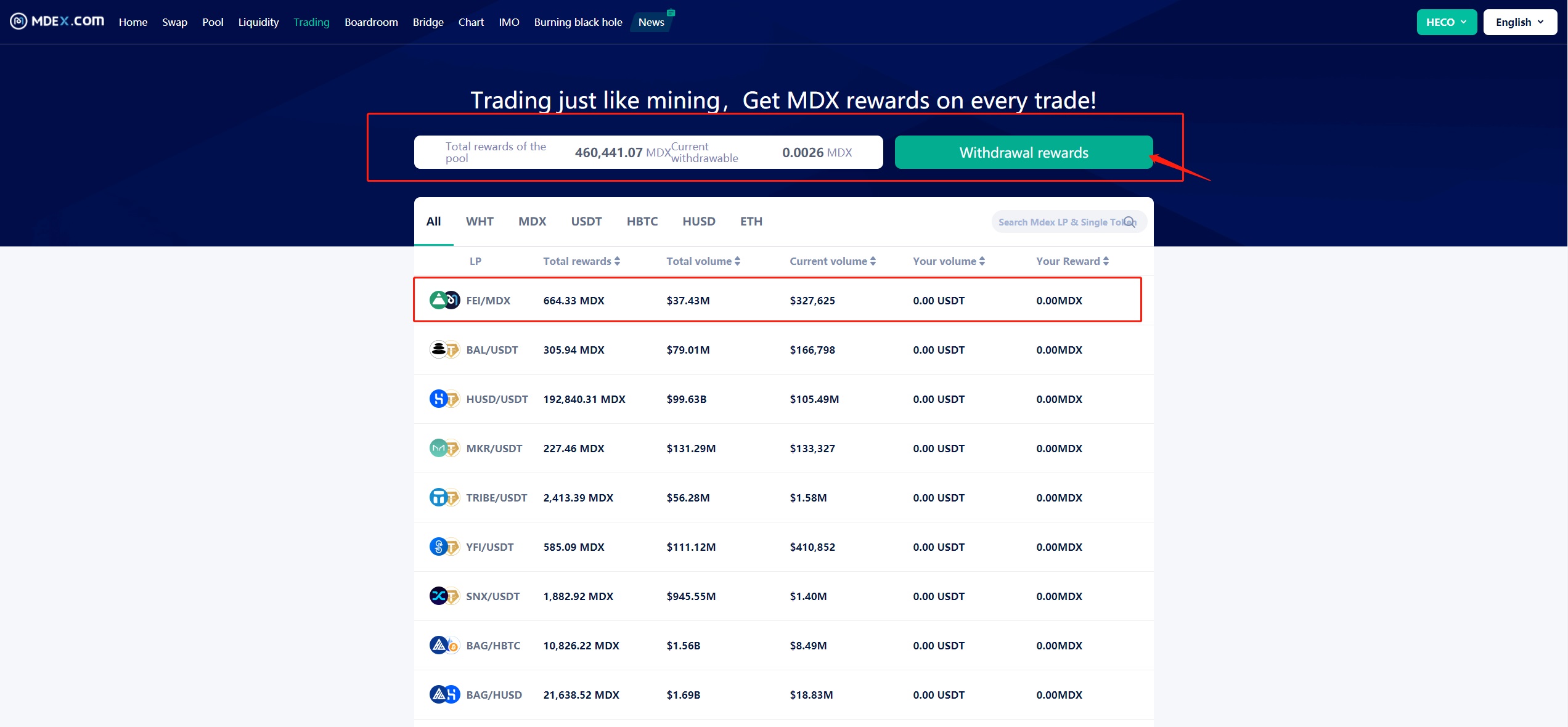The height and width of the screenshot is (727, 1568).
Task: Click the MDEX.com logo
Action: (57, 22)
